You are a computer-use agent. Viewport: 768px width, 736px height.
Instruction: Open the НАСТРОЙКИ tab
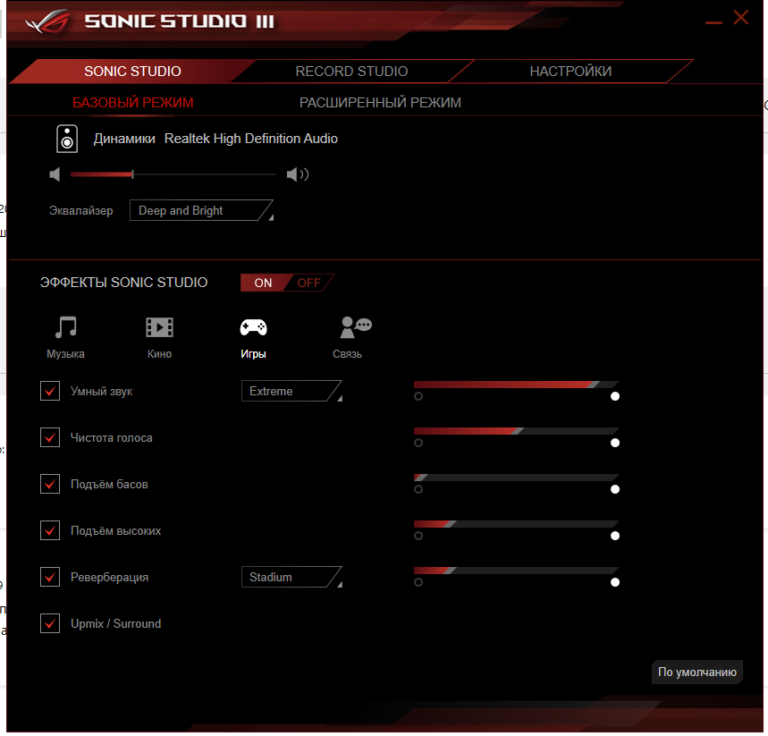pos(570,71)
